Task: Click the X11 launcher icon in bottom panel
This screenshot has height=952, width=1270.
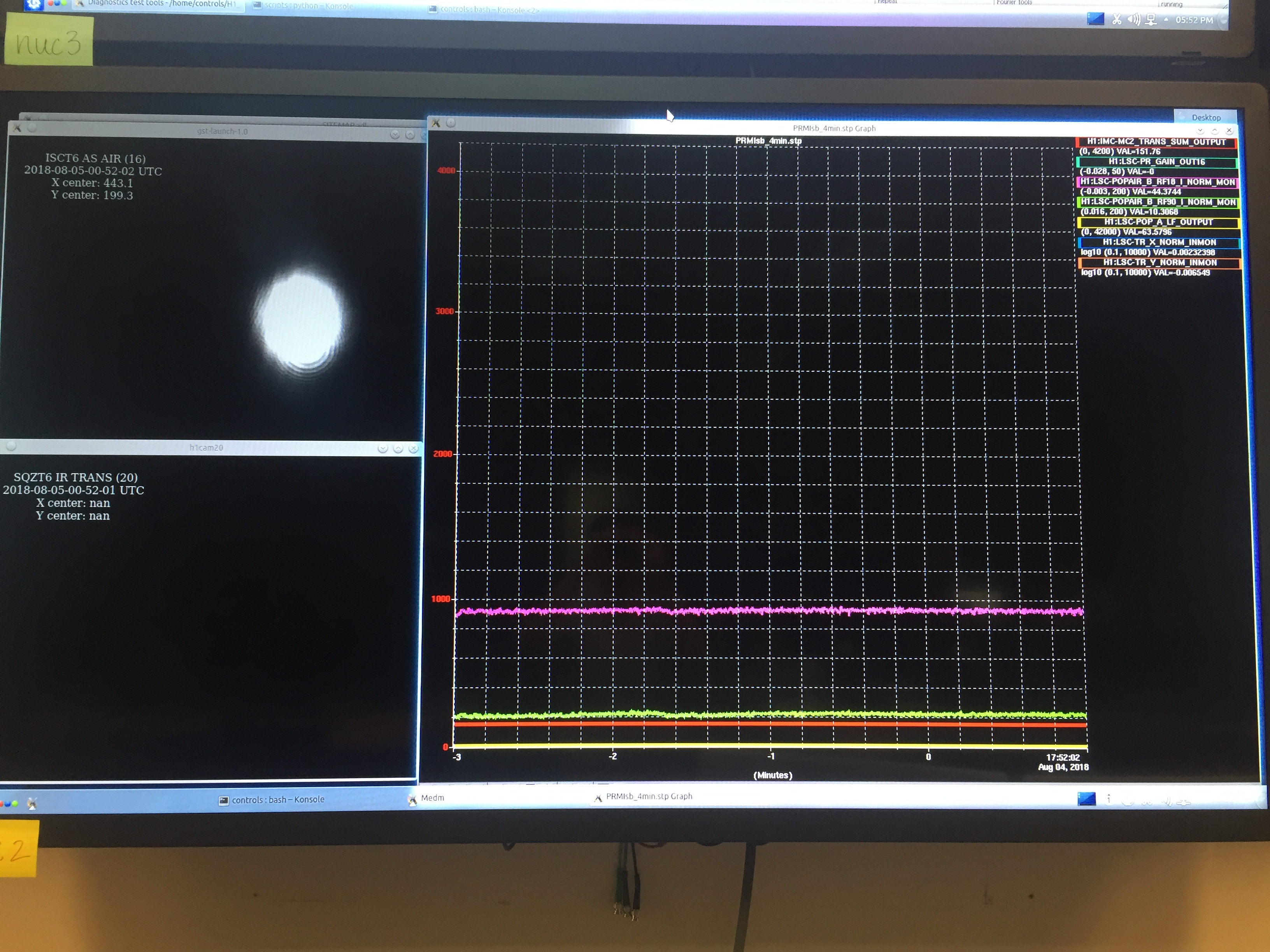Action: pyautogui.click(x=32, y=803)
